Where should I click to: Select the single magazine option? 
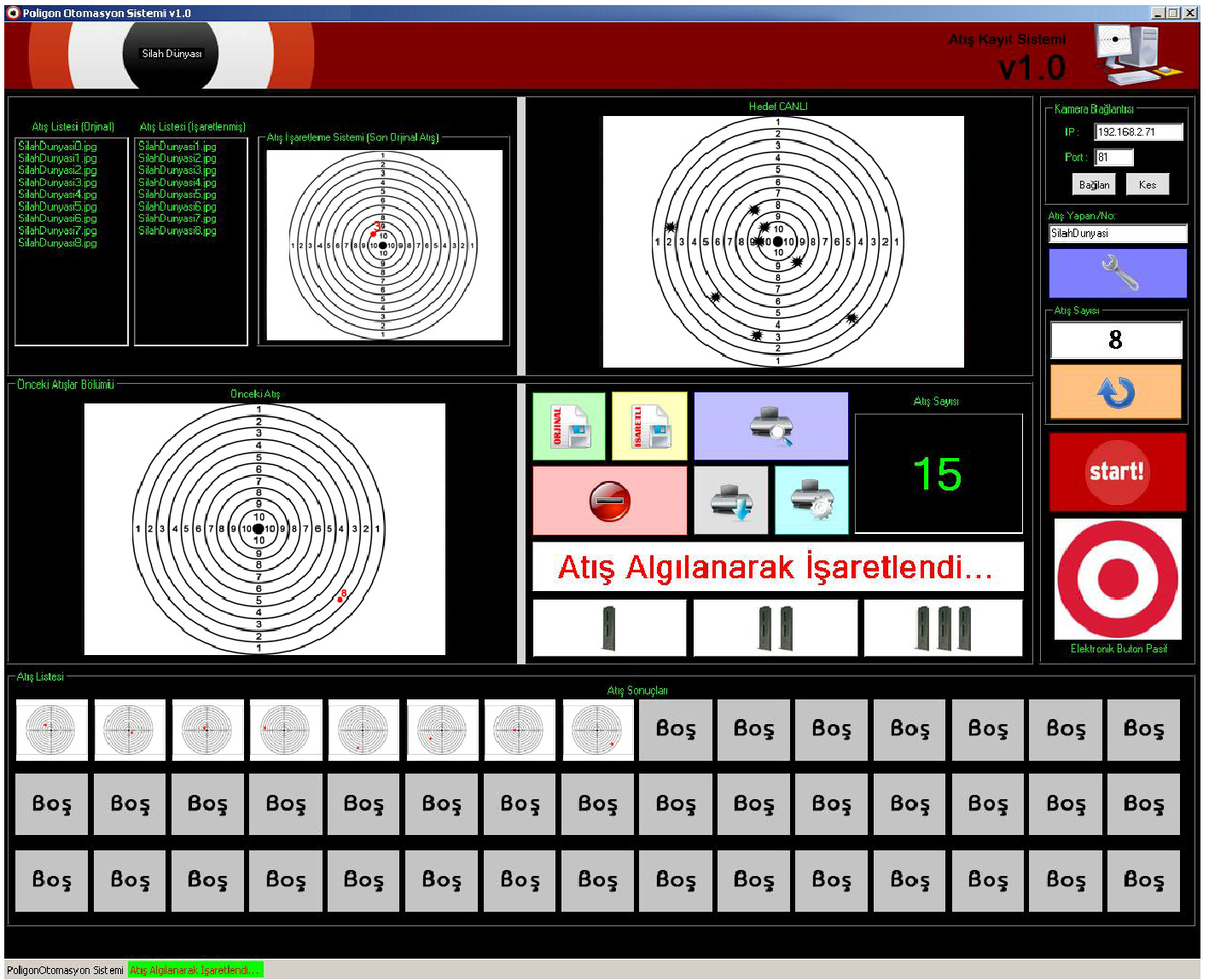608,629
